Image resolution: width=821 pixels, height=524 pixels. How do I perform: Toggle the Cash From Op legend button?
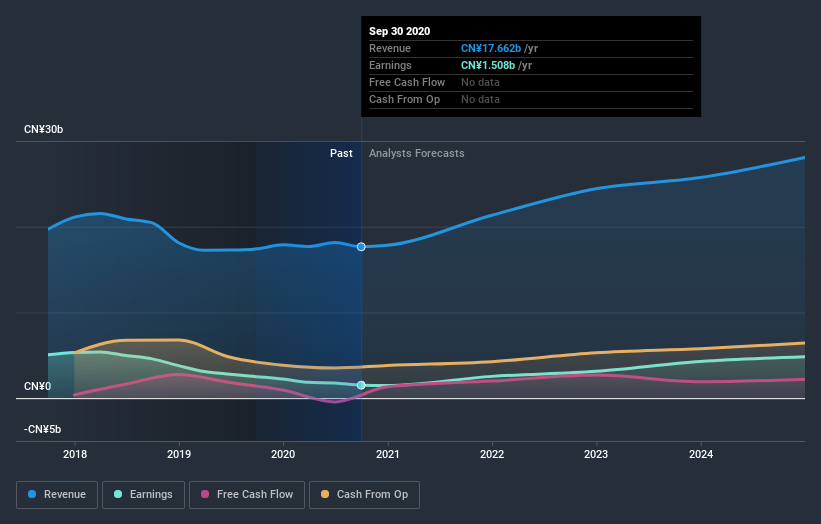[364, 495]
